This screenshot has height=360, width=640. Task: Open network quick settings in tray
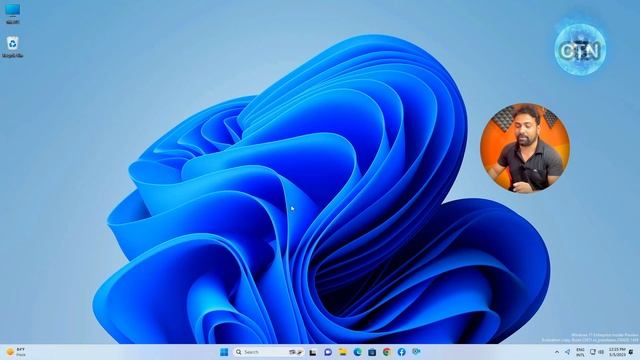point(593,352)
